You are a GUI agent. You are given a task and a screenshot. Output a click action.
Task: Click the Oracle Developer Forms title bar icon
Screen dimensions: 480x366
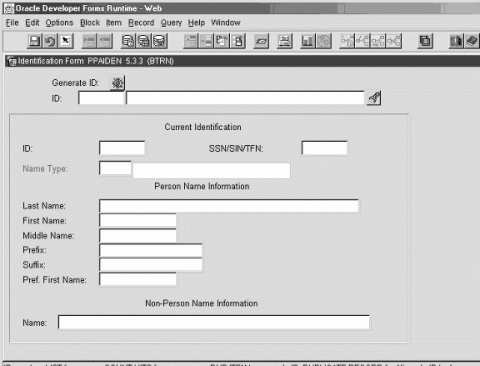pyautogui.click(x=9, y=9)
